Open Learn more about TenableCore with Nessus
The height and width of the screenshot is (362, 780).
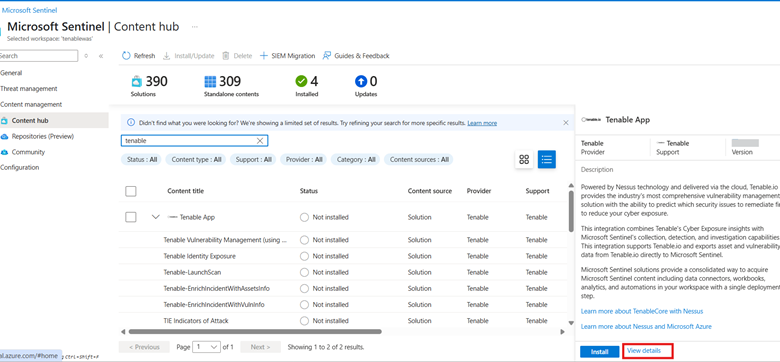coord(642,311)
